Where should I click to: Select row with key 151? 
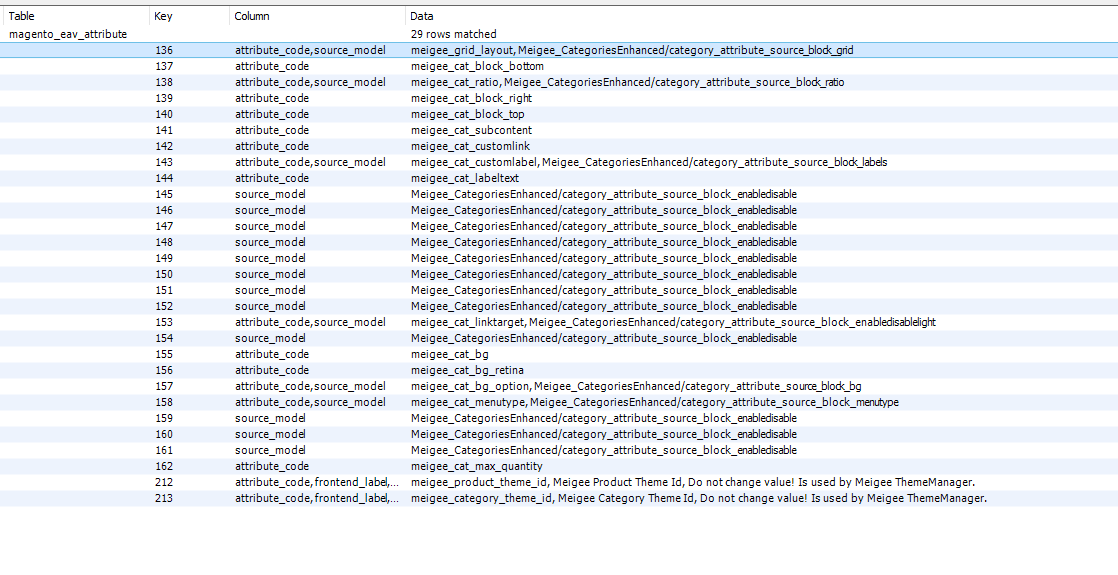(x=559, y=290)
